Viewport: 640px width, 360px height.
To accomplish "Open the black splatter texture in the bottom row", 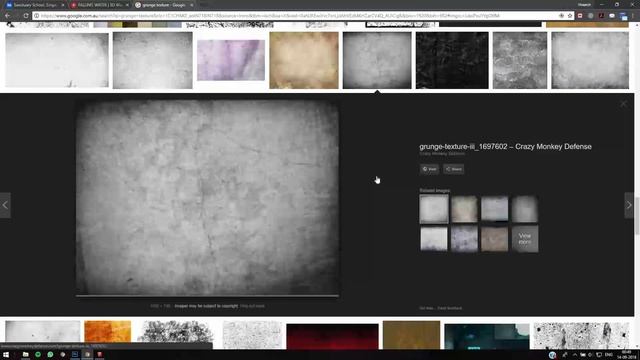I will [x=582, y=336].
